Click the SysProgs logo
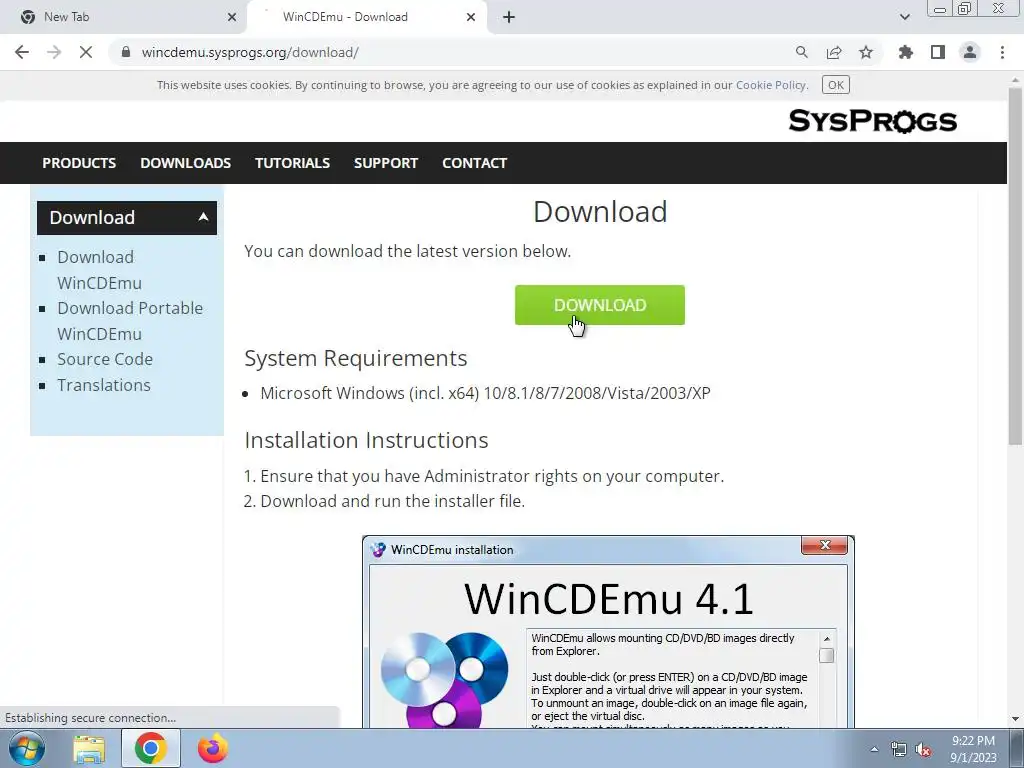 pyautogui.click(x=872, y=121)
